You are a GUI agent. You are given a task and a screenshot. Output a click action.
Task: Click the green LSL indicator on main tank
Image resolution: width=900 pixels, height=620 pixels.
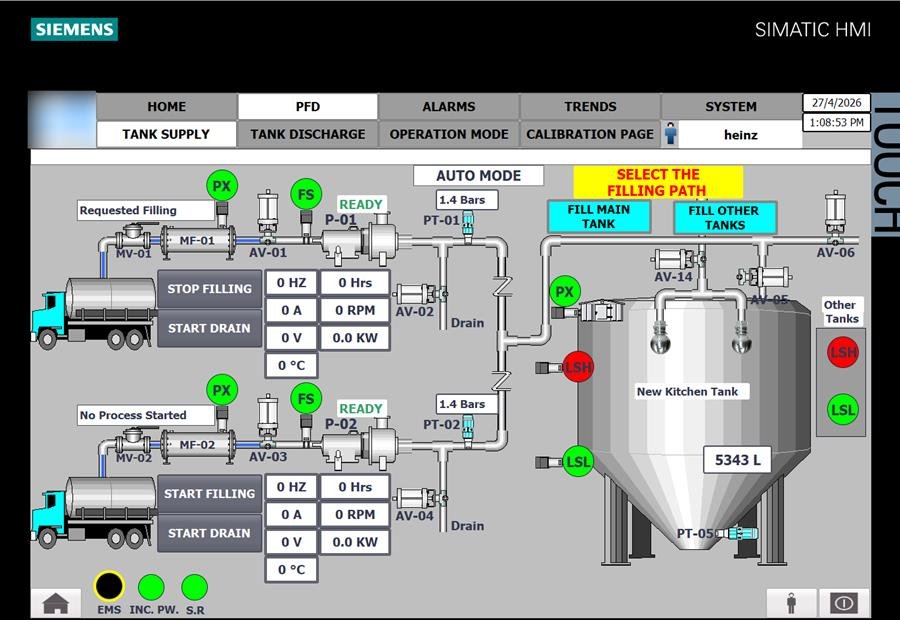click(x=578, y=462)
